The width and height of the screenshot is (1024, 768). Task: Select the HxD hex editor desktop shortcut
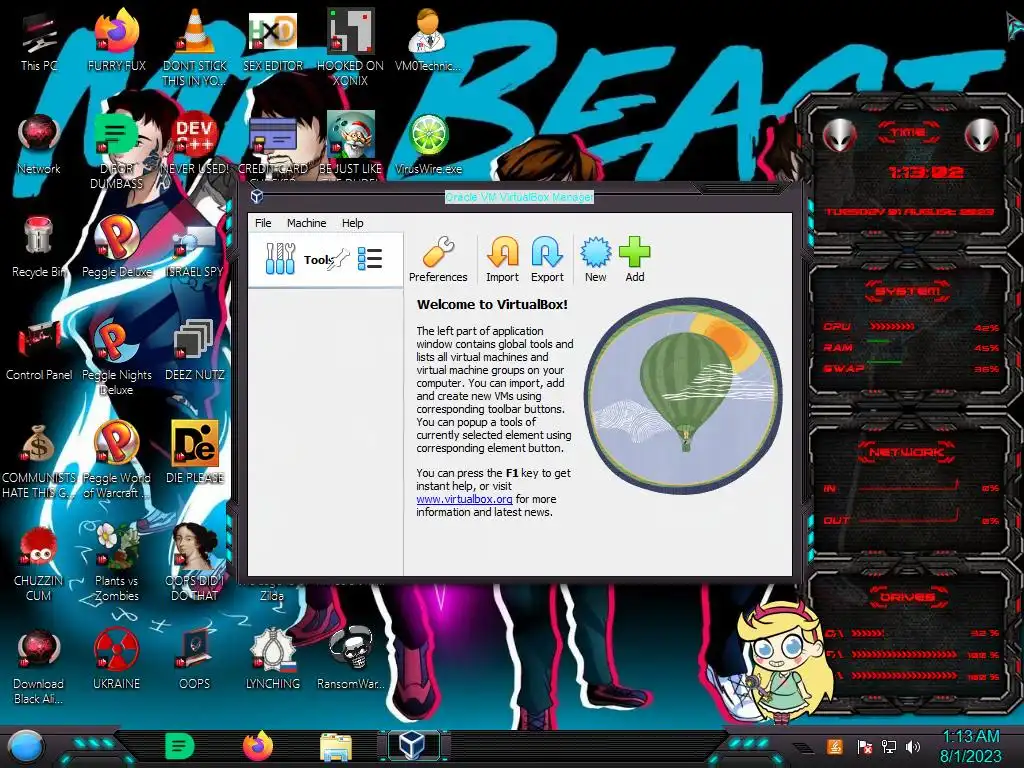coord(273,40)
